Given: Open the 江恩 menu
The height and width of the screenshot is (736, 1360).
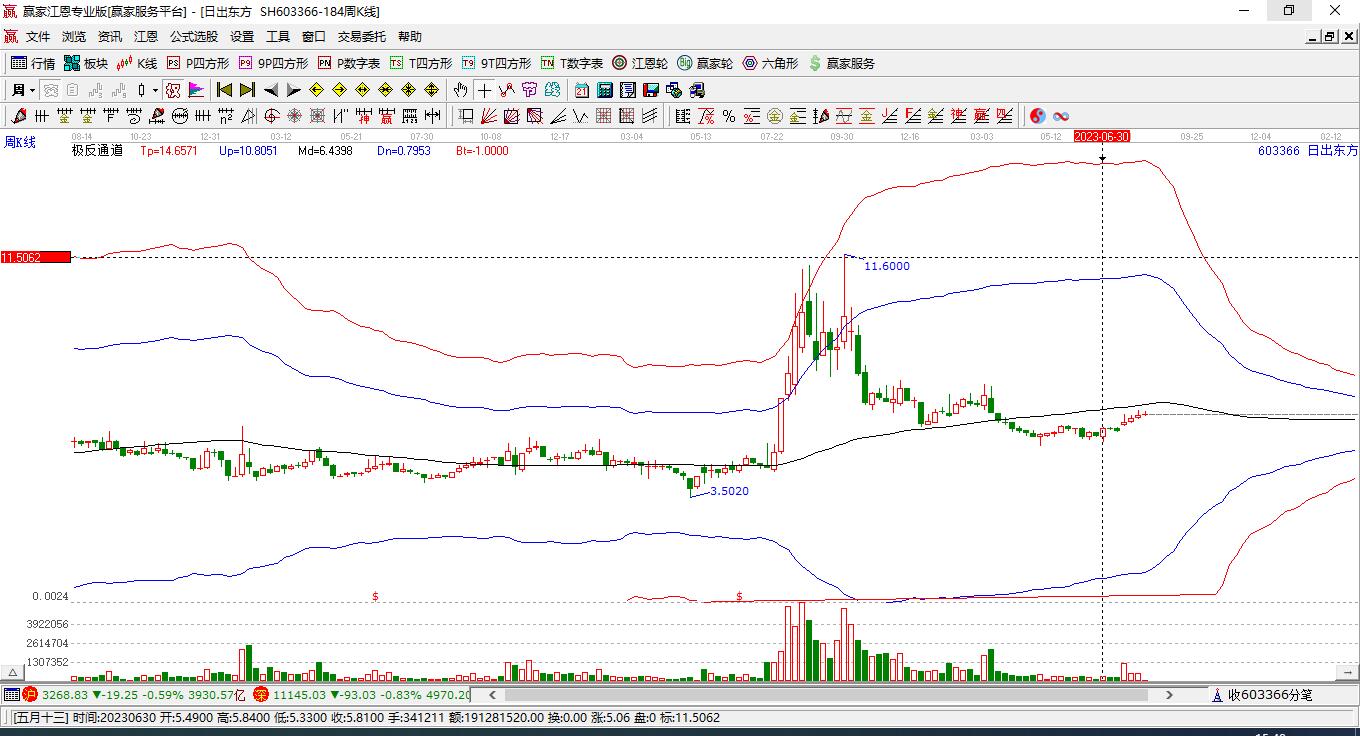Looking at the screenshot, I should pos(146,37).
